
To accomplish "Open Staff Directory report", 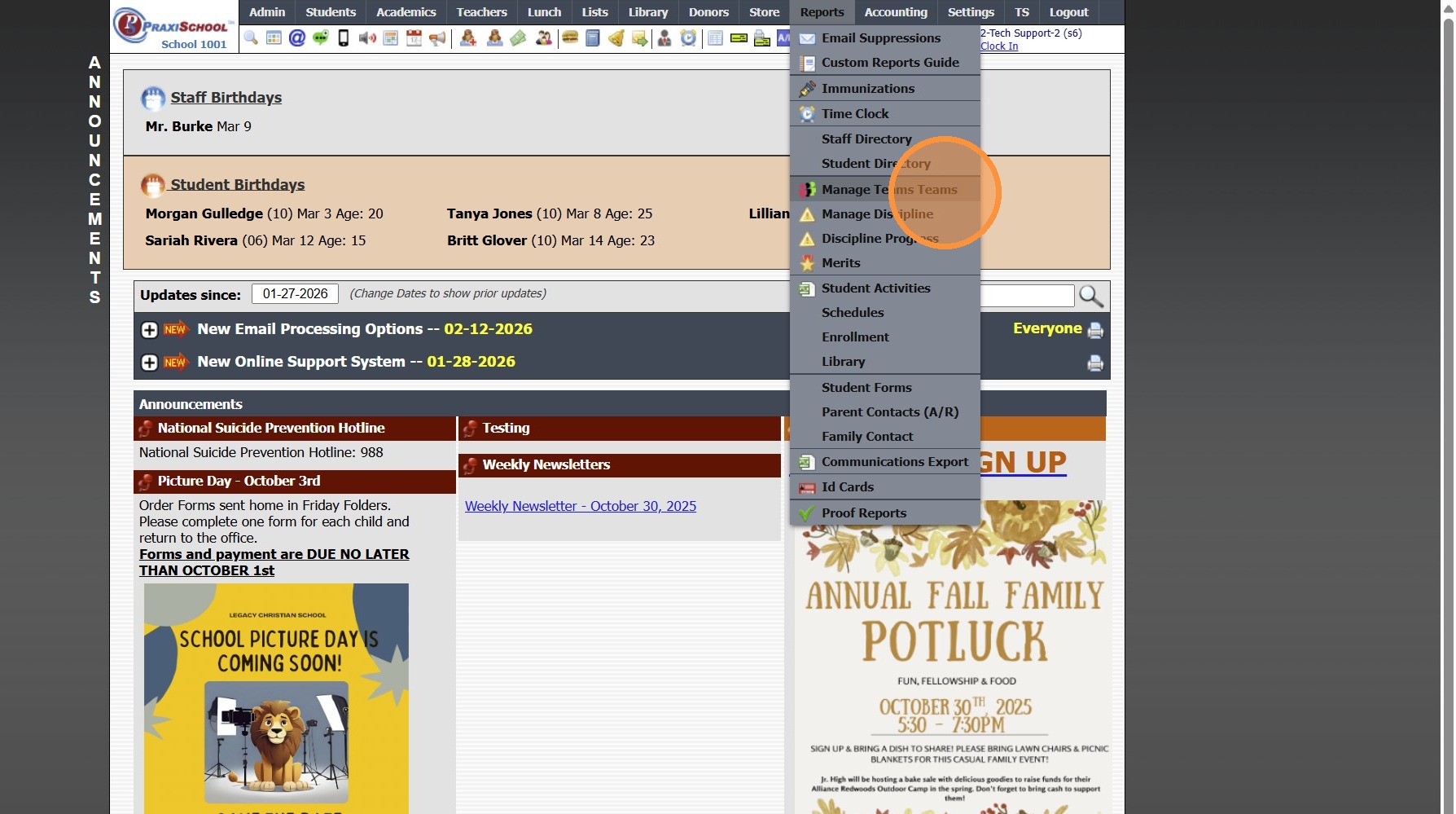I will (885, 139).
